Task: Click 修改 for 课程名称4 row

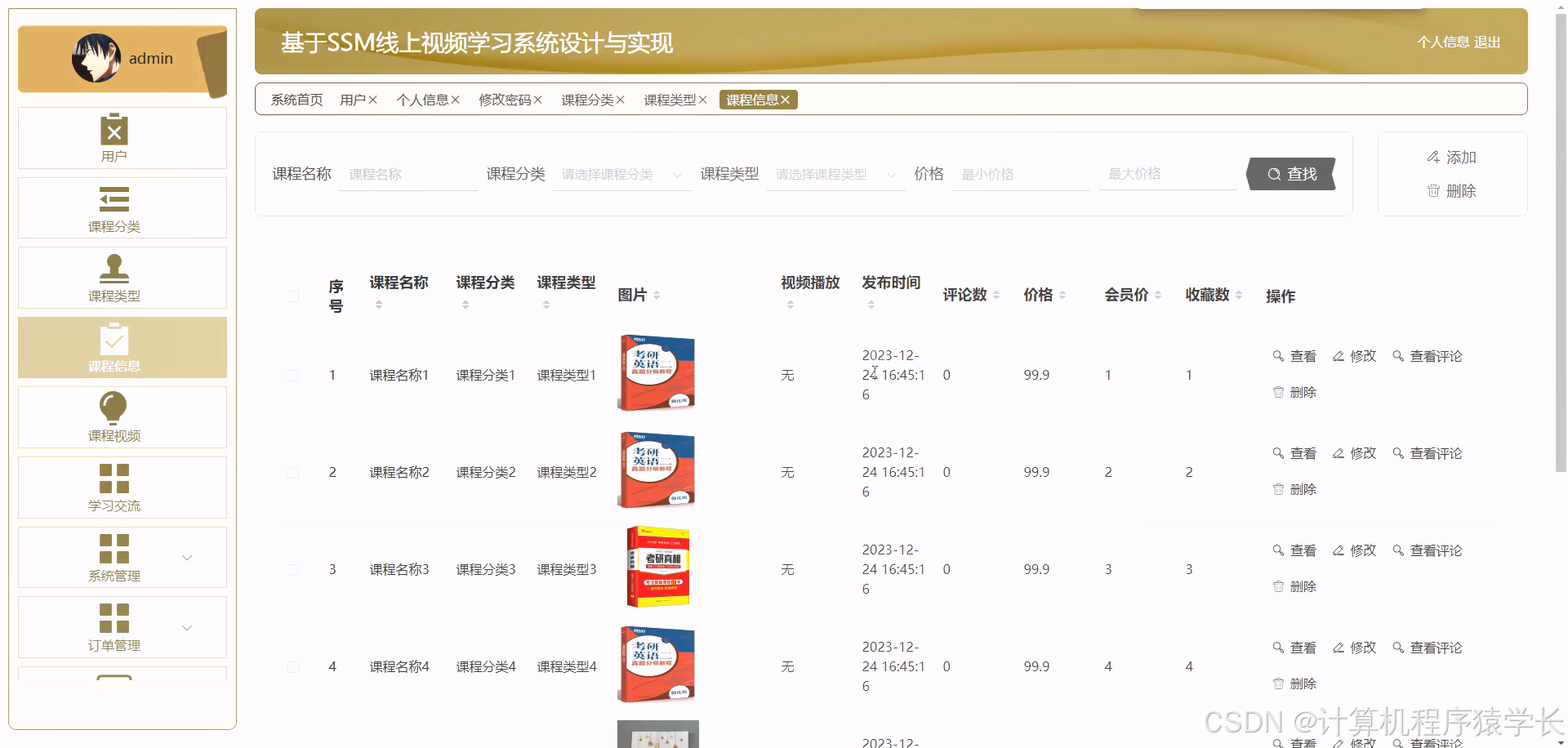Action: click(1354, 648)
